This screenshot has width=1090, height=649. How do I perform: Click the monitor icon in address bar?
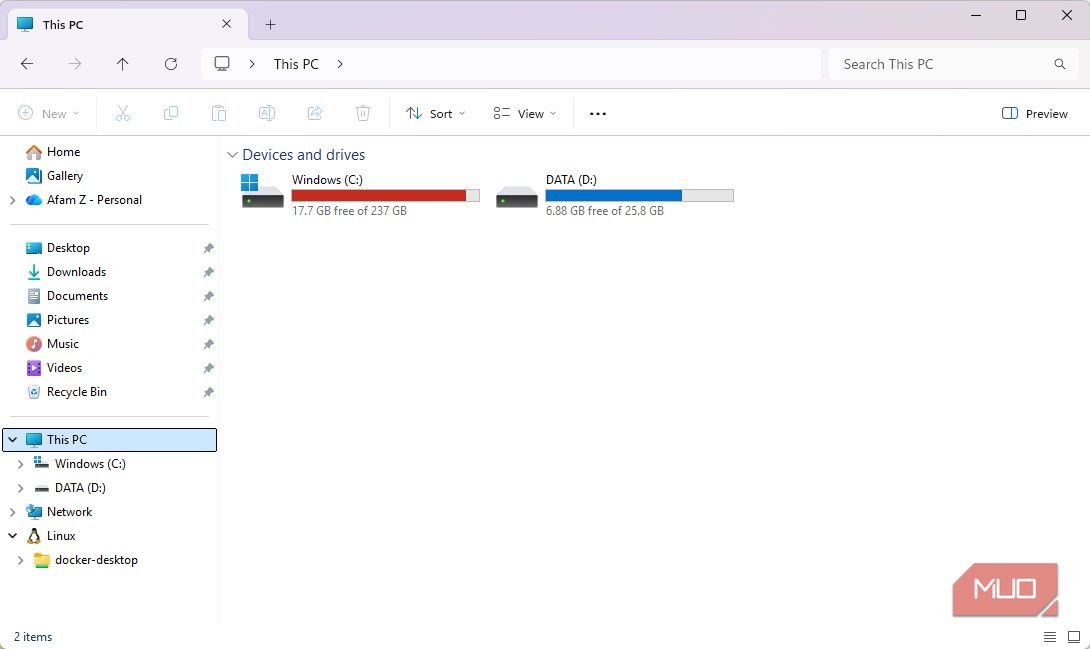pos(222,64)
